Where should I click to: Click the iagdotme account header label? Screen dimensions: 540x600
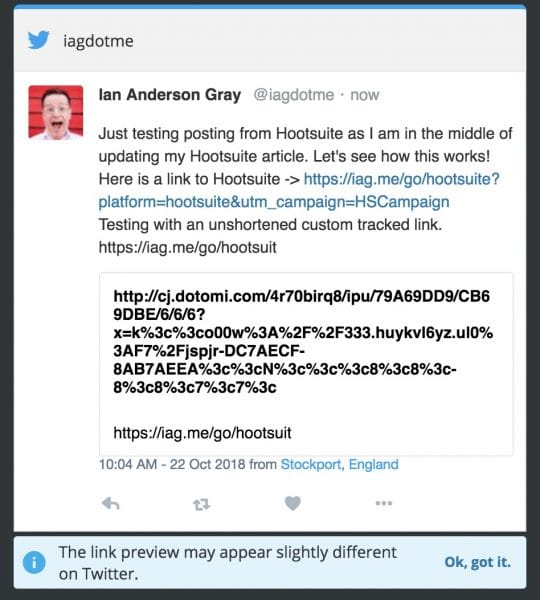pyautogui.click(x=98, y=41)
